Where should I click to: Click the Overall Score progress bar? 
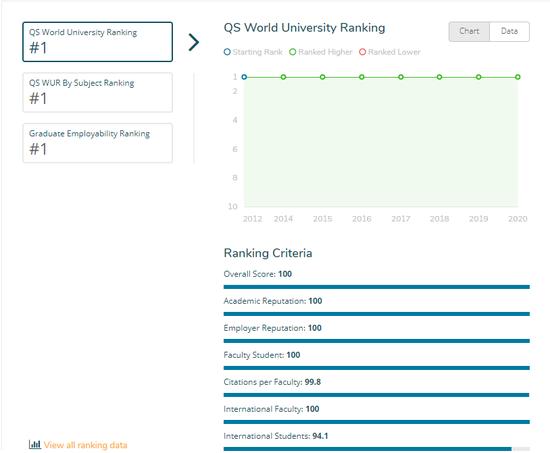tap(377, 287)
